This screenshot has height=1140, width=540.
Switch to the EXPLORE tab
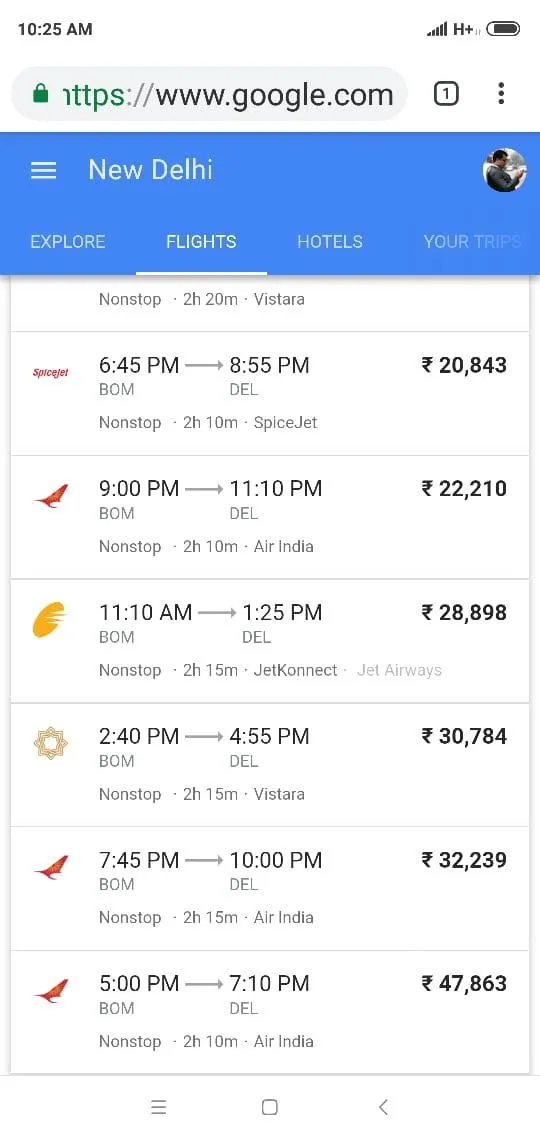click(x=68, y=241)
